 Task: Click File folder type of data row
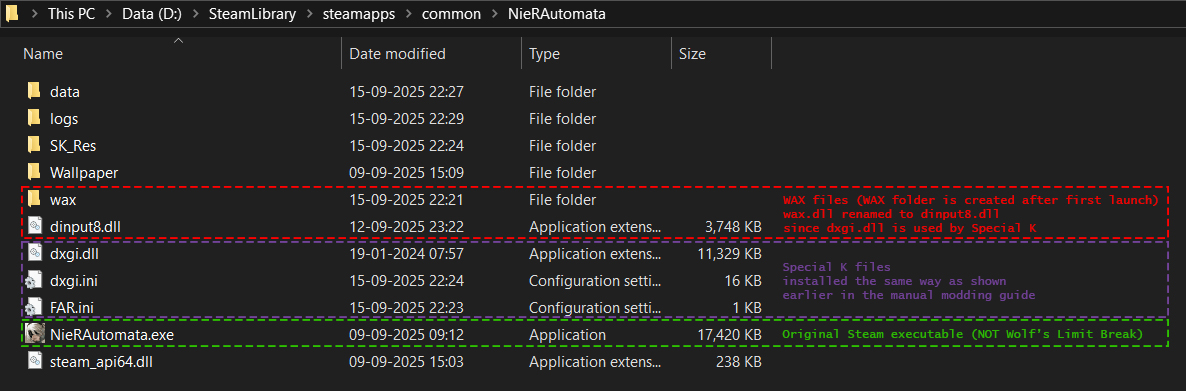(x=563, y=92)
